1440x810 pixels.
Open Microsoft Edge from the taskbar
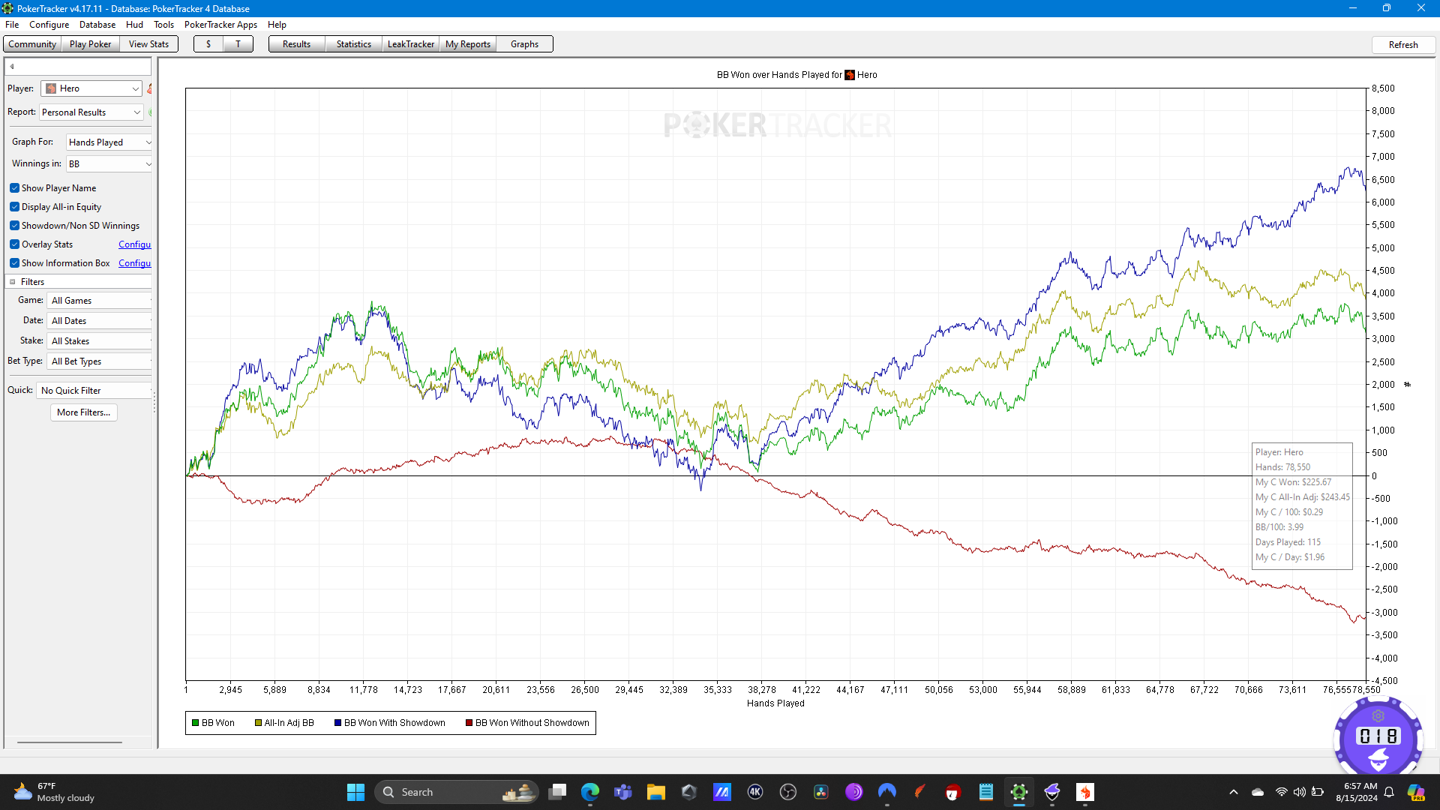(590, 792)
